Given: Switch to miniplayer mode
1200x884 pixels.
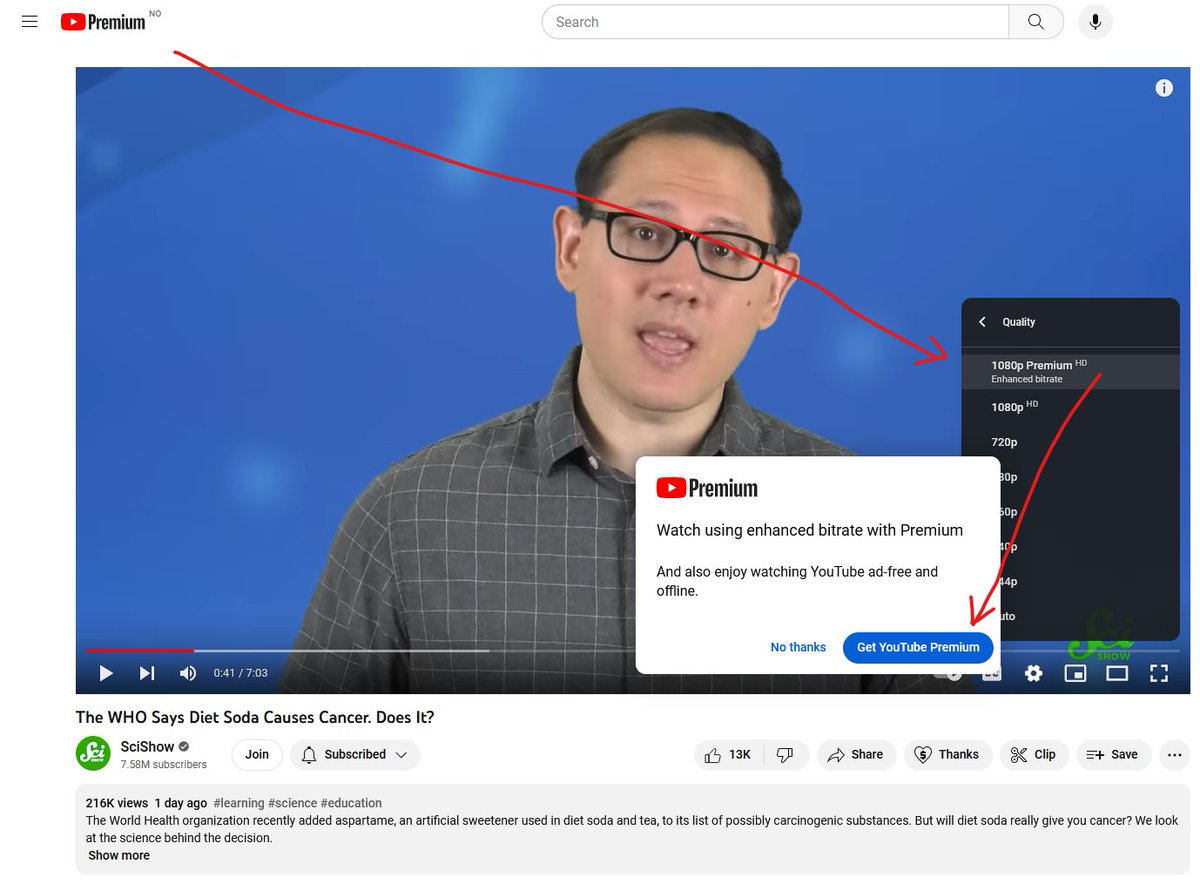Looking at the screenshot, I should click(x=1075, y=673).
